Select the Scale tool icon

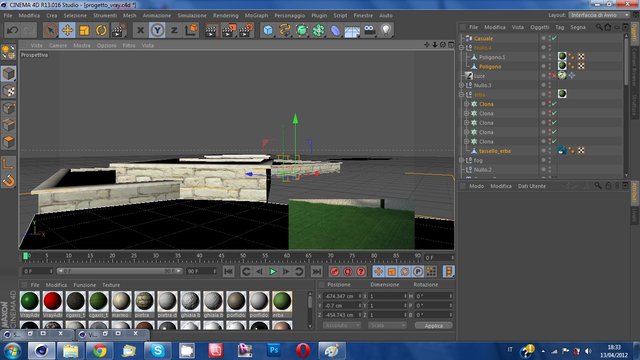(x=84, y=30)
